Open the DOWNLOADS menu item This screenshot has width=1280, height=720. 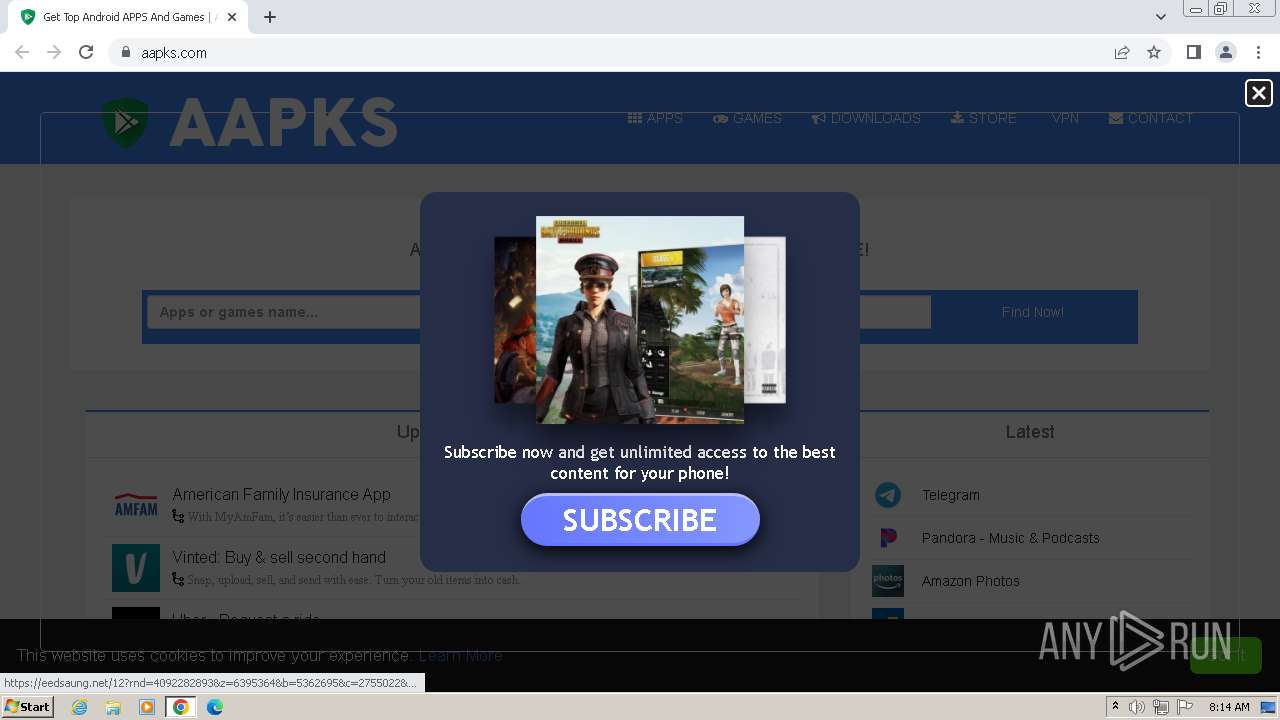pos(866,118)
